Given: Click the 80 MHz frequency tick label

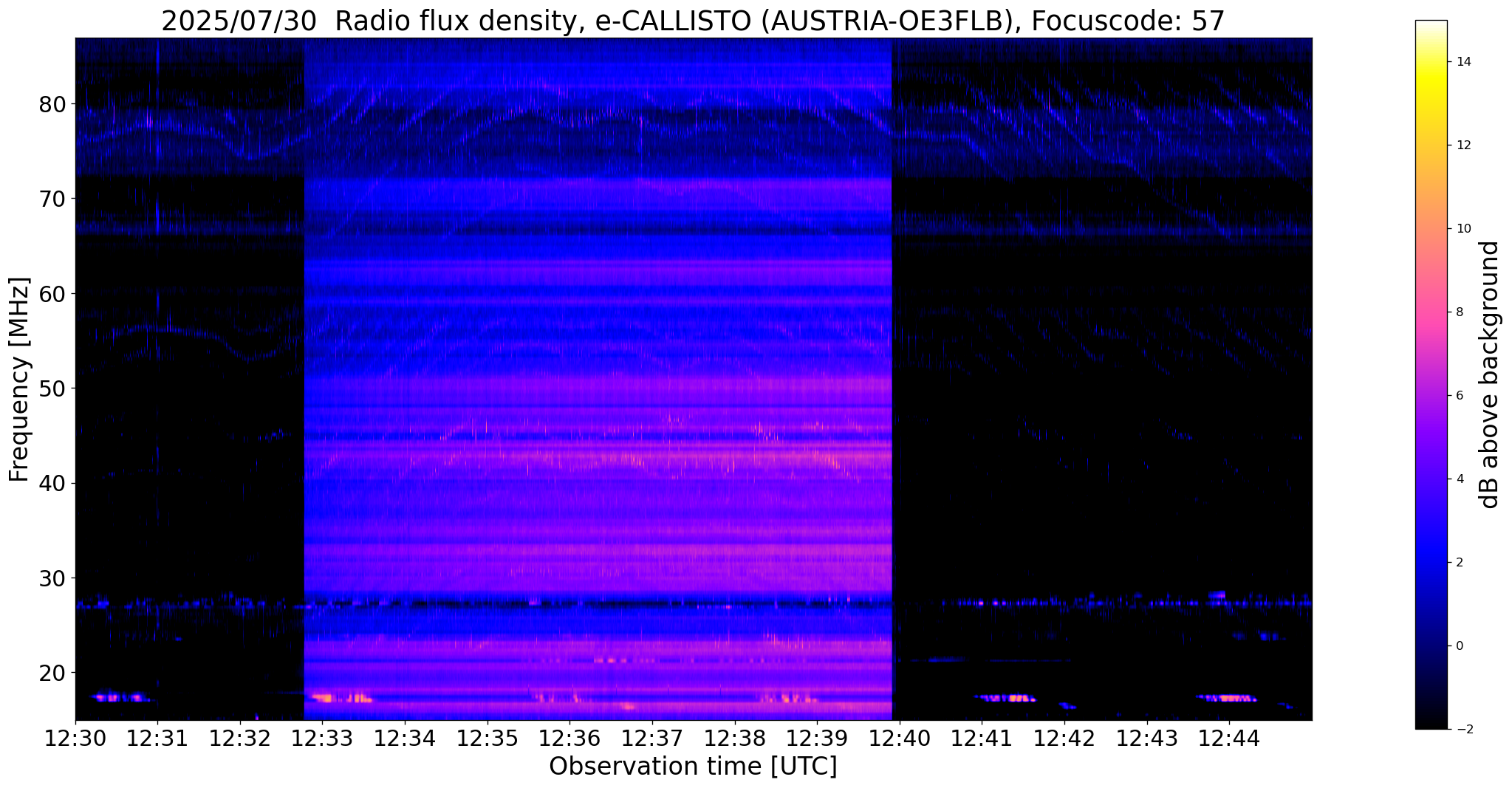Looking at the screenshot, I should [52, 104].
